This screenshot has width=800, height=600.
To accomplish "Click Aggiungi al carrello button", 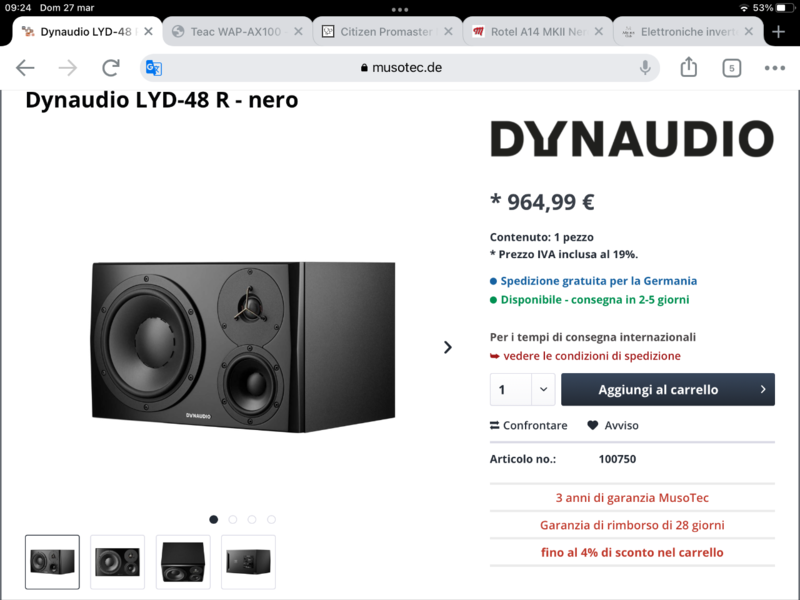I will [668, 389].
